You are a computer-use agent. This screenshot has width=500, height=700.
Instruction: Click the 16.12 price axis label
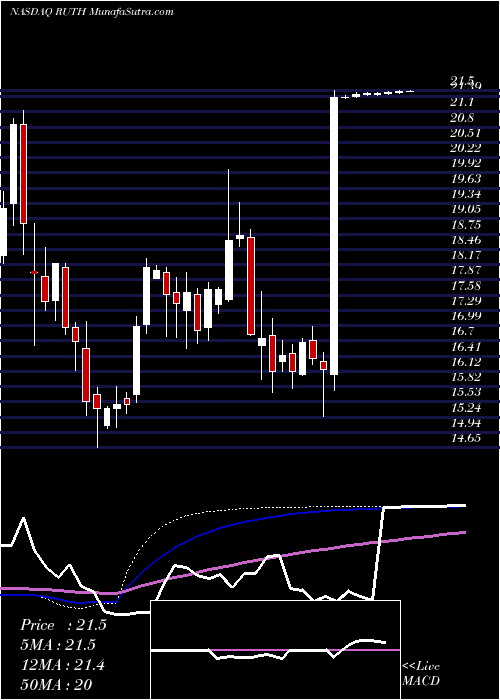pyautogui.click(x=466, y=362)
